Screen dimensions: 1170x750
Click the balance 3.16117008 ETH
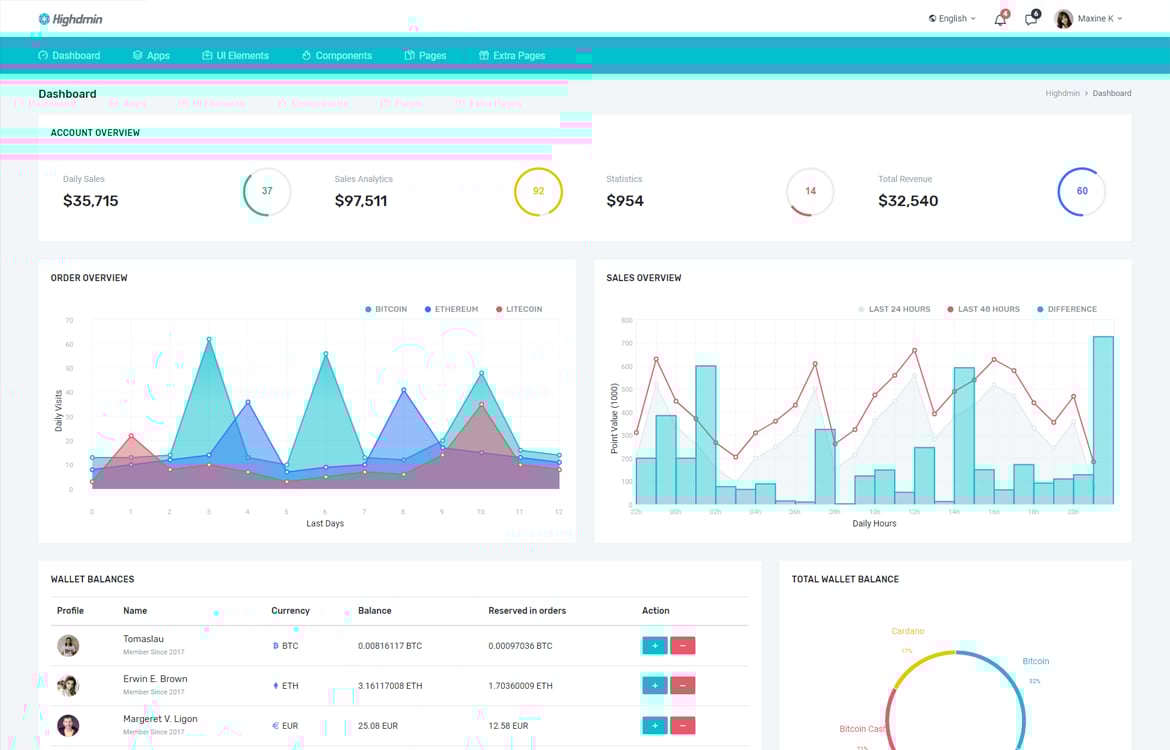point(390,686)
